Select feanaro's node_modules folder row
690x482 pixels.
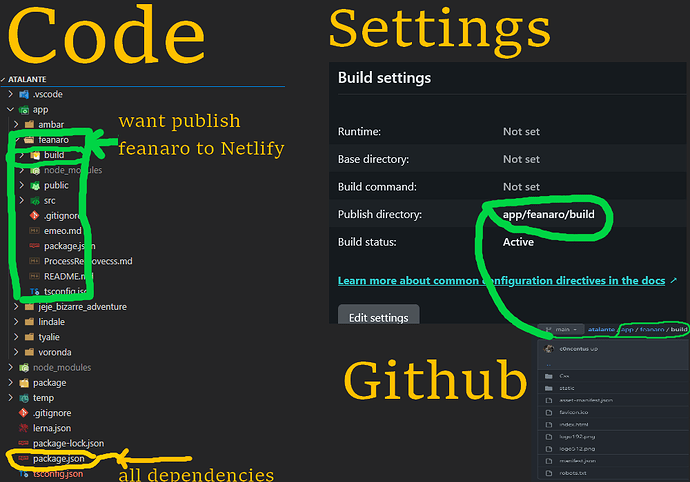[x=73, y=170]
